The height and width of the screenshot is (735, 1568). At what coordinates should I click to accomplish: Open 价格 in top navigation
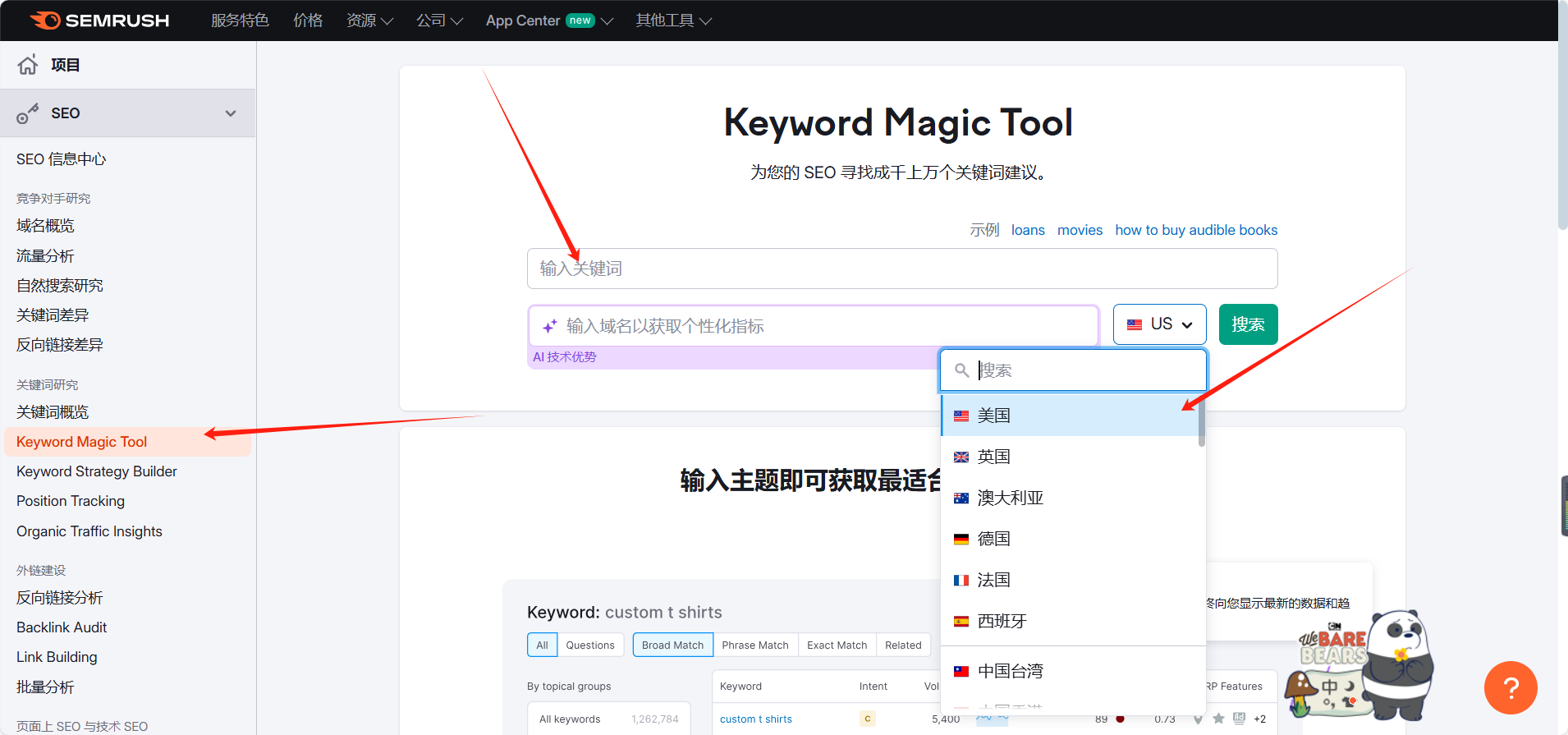308,21
